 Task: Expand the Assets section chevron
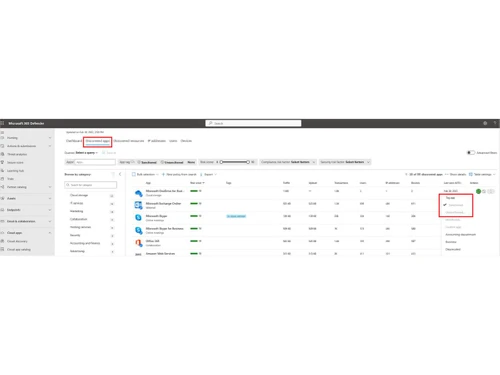click(50, 198)
